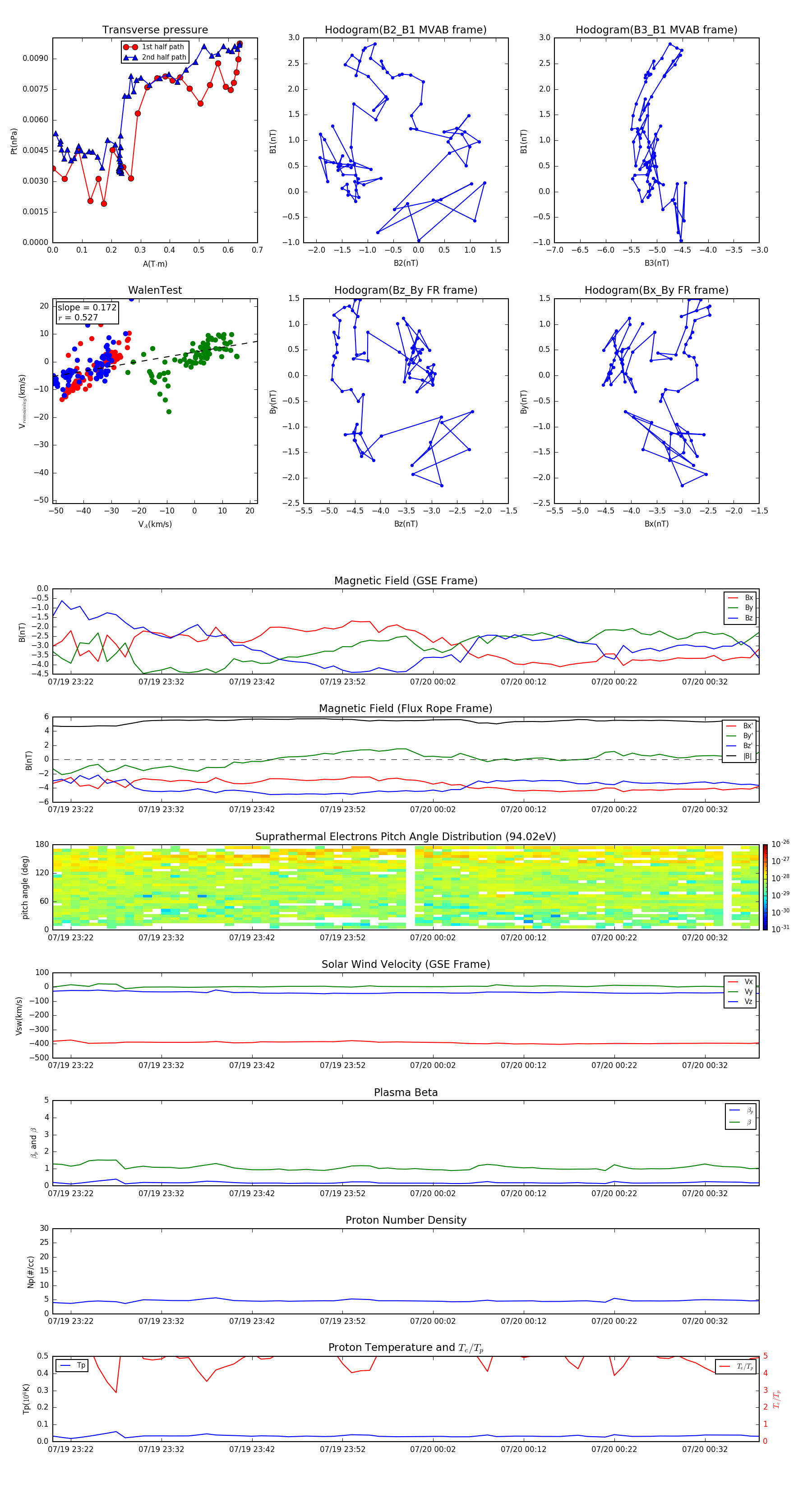Click the 'Plasma Beta' title
The width and height of the screenshot is (812, 1489).
406,1092
